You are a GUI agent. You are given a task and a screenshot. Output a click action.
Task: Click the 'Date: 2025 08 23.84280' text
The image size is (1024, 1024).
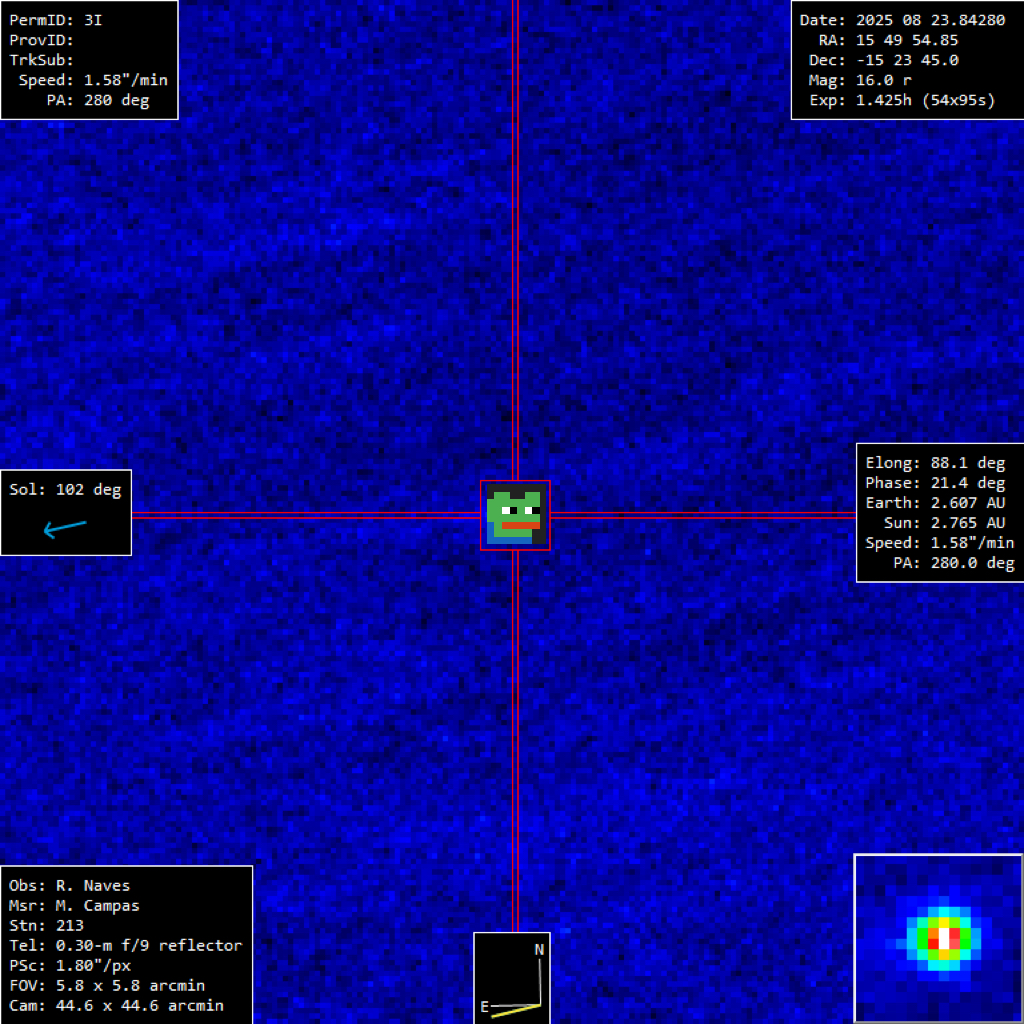903,20
